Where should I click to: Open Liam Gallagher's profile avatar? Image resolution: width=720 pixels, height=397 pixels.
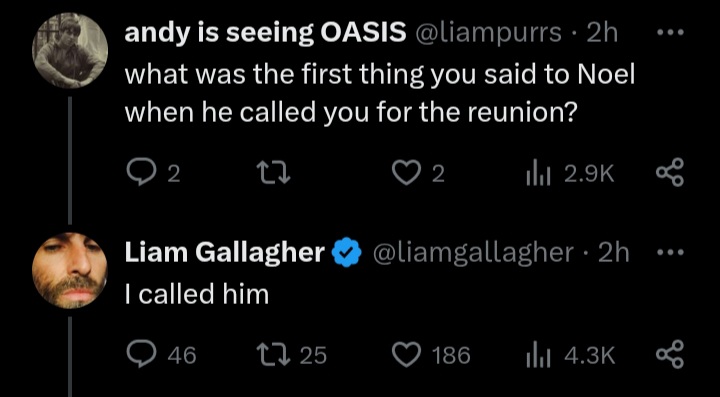(x=70, y=270)
